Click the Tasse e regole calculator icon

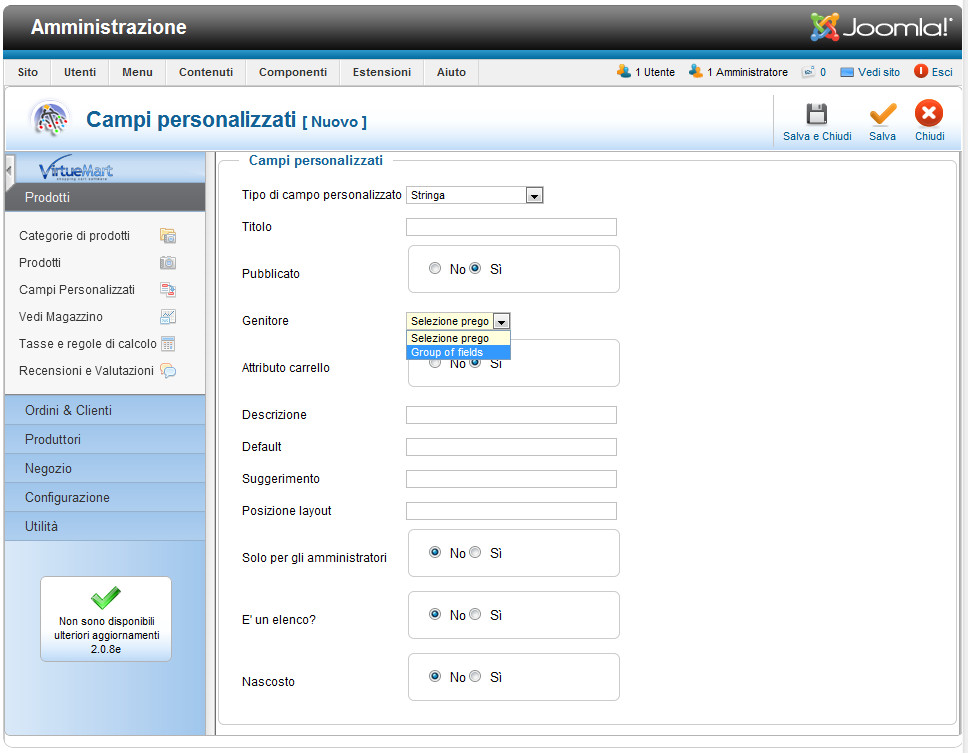pyautogui.click(x=168, y=344)
